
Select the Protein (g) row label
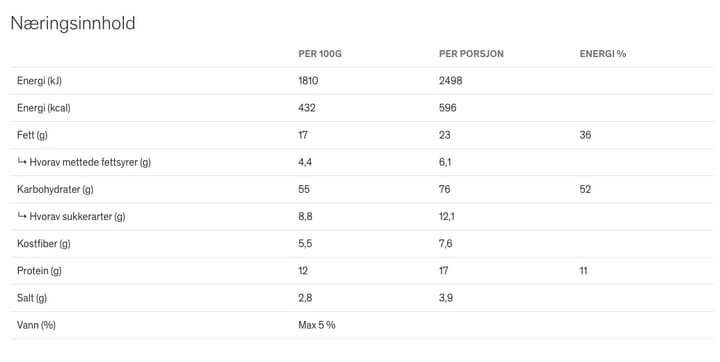(39, 271)
